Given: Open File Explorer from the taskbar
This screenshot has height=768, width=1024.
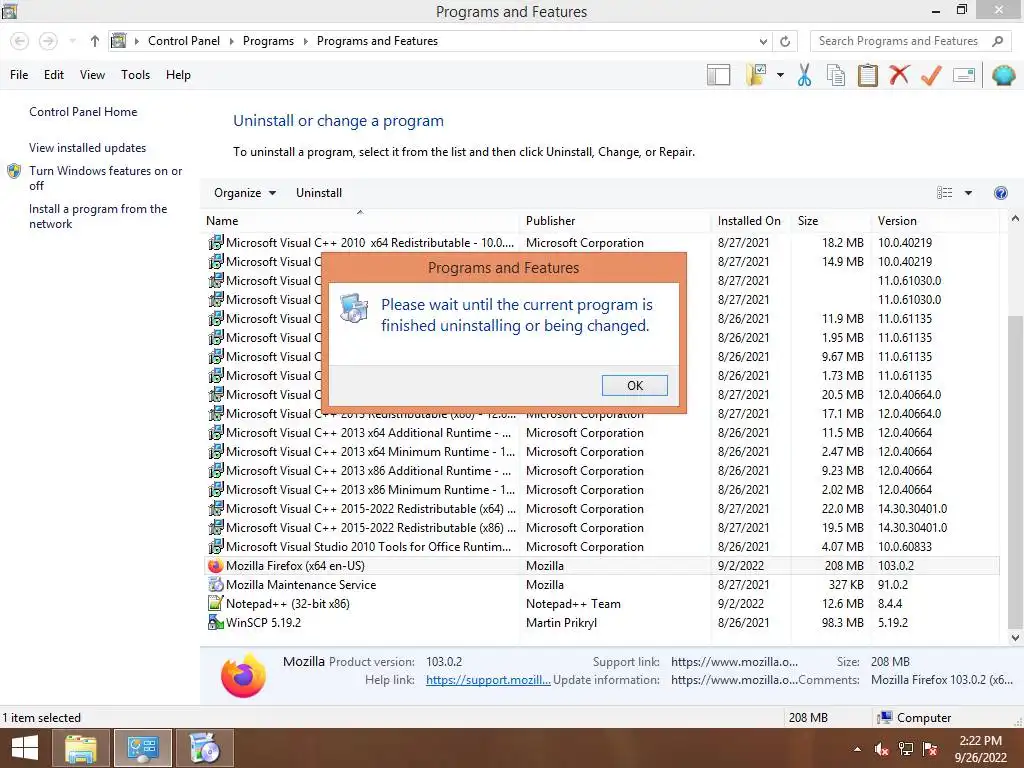Looking at the screenshot, I should (x=80, y=748).
